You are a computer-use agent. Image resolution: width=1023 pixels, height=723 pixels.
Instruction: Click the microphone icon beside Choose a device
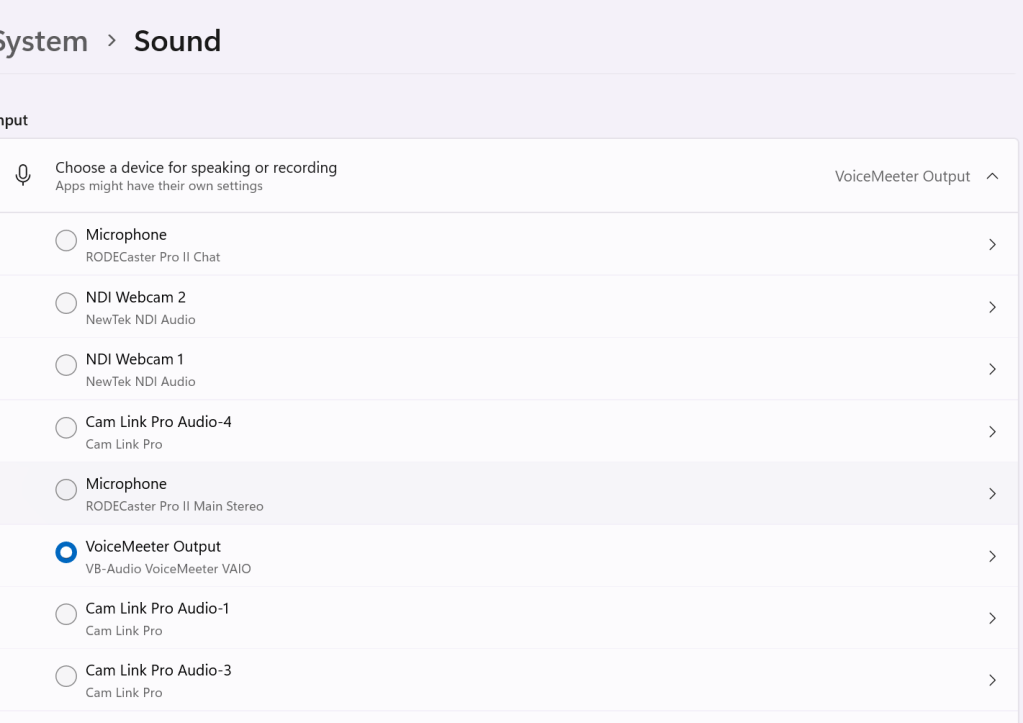23,176
